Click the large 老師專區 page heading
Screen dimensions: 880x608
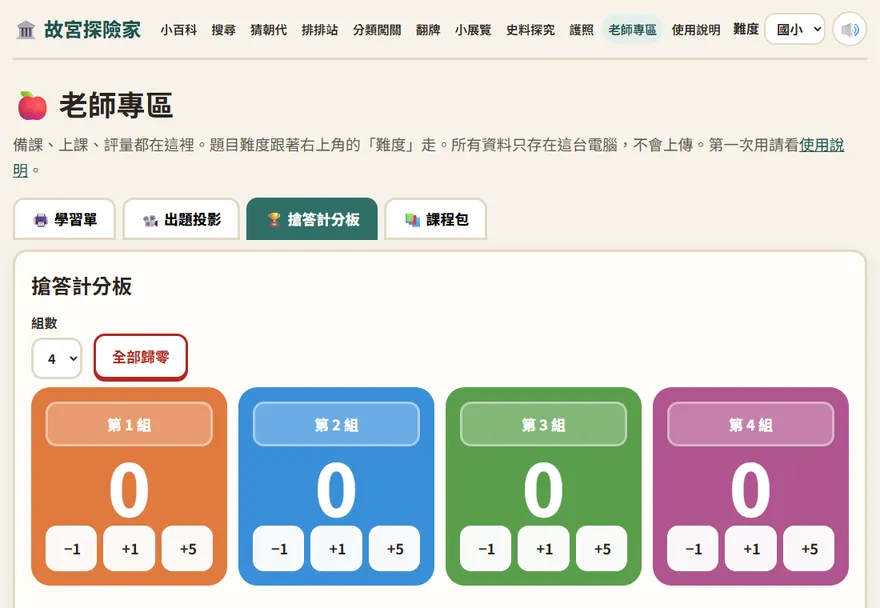coord(116,105)
